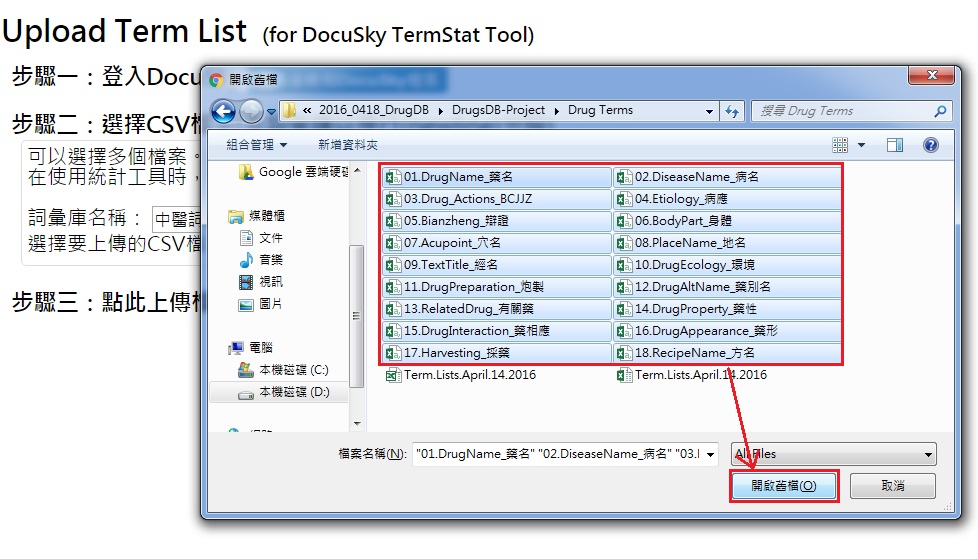This screenshot has height=559, width=978.
Task: Click the folder icon in address bar
Action: [289, 111]
